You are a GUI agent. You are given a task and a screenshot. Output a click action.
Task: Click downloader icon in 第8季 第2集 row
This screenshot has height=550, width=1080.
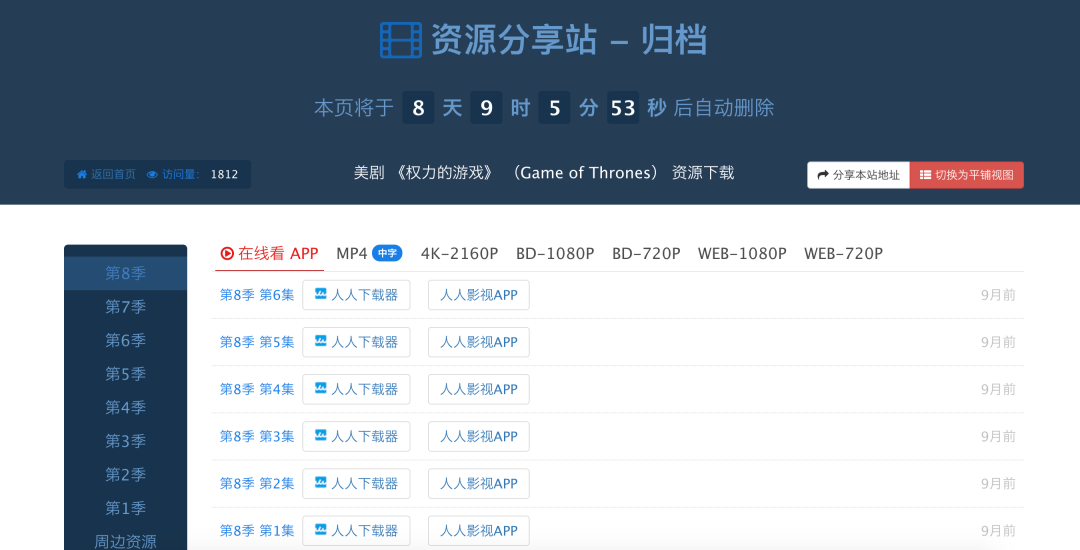point(320,483)
